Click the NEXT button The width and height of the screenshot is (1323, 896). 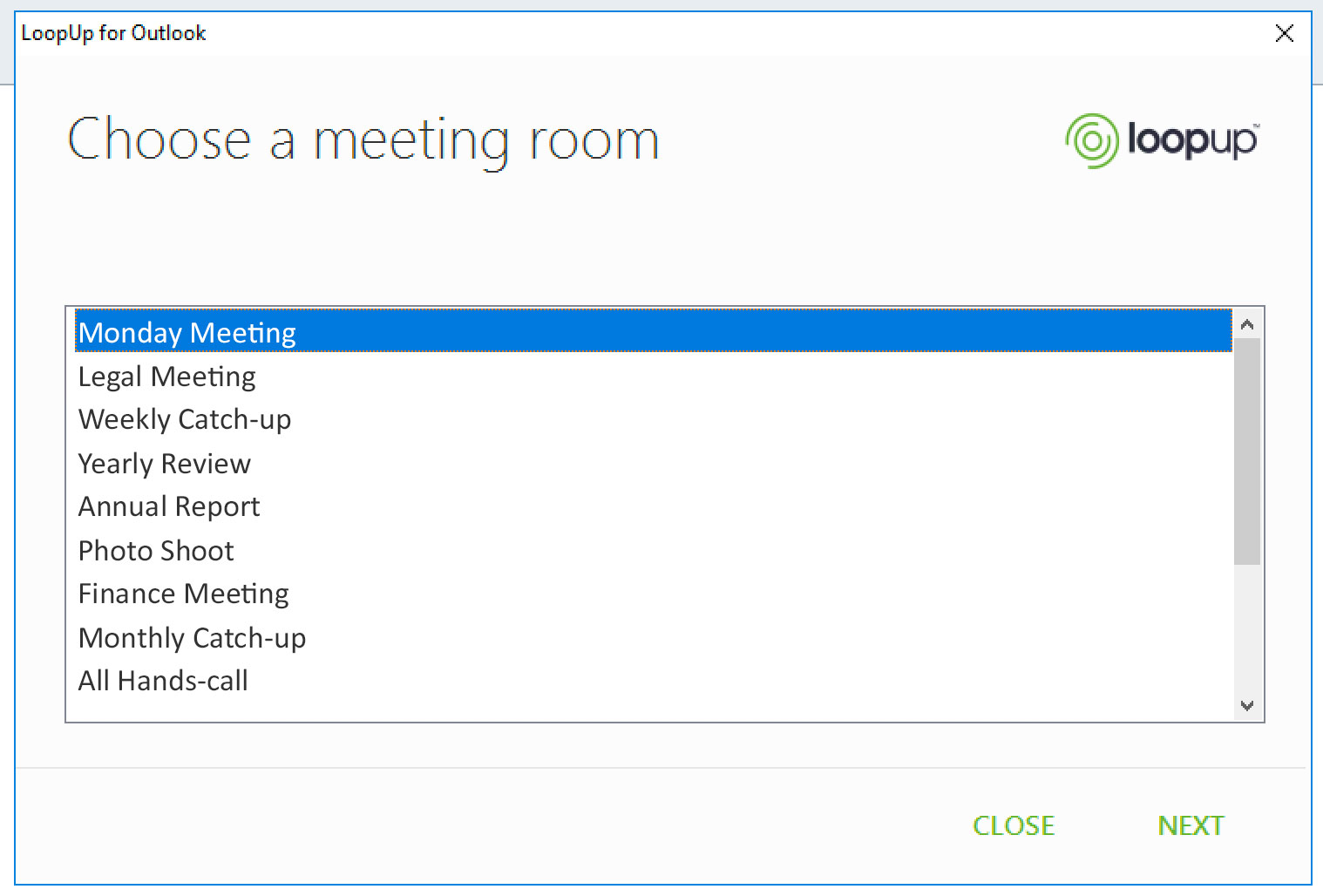click(x=1191, y=825)
